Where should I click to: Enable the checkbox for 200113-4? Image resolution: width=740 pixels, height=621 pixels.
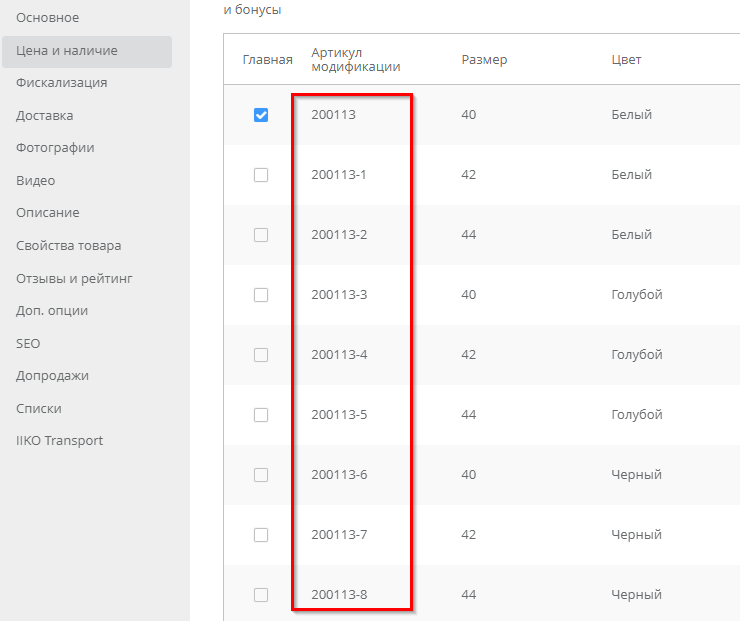click(x=261, y=355)
